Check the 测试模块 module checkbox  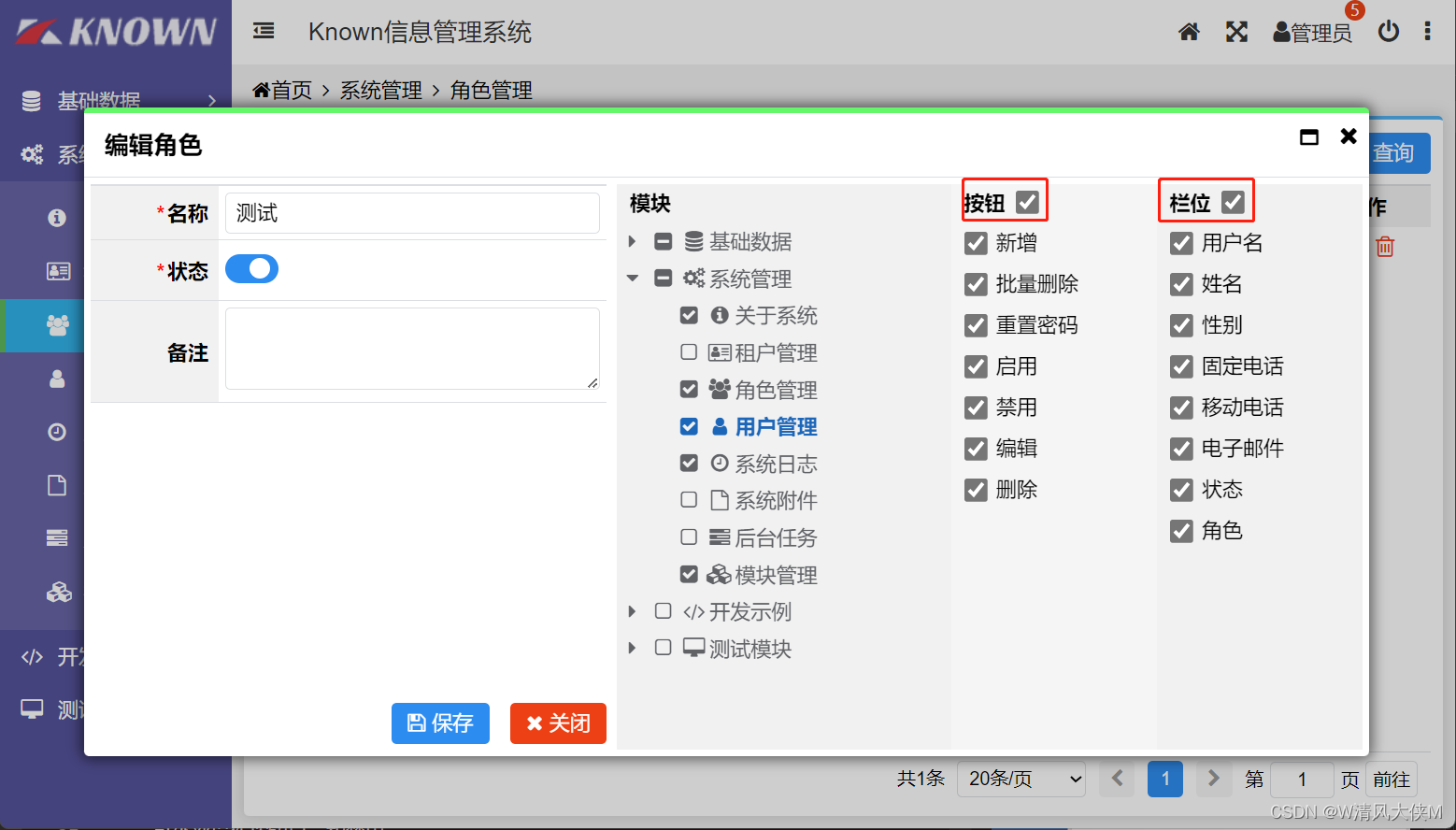click(664, 647)
